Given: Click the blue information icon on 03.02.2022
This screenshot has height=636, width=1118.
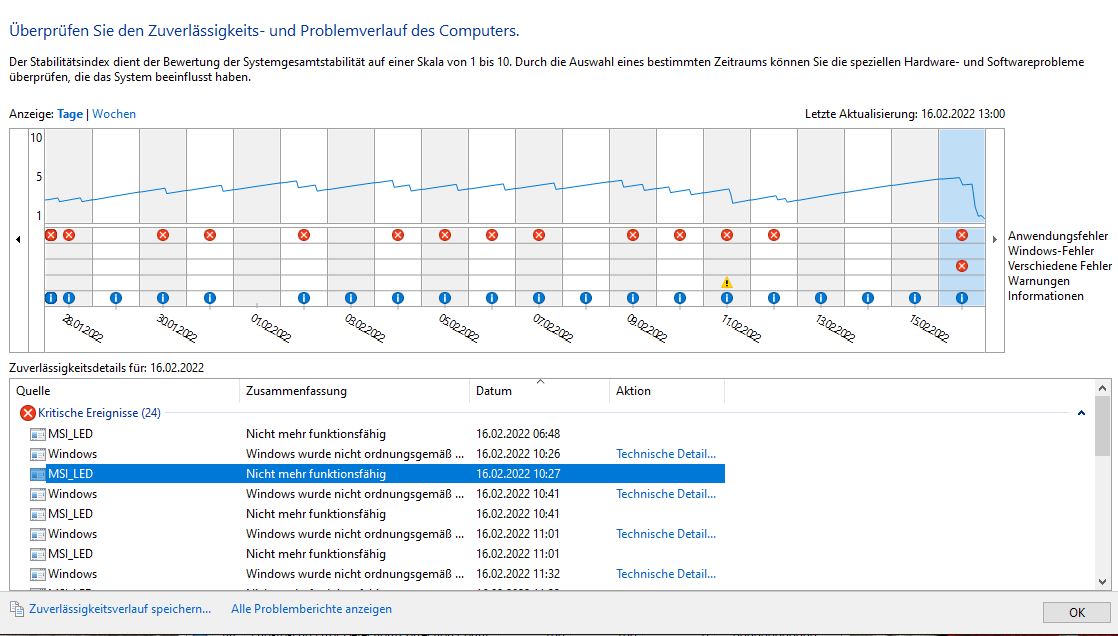Looking at the screenshot, I should click(351, 298).
